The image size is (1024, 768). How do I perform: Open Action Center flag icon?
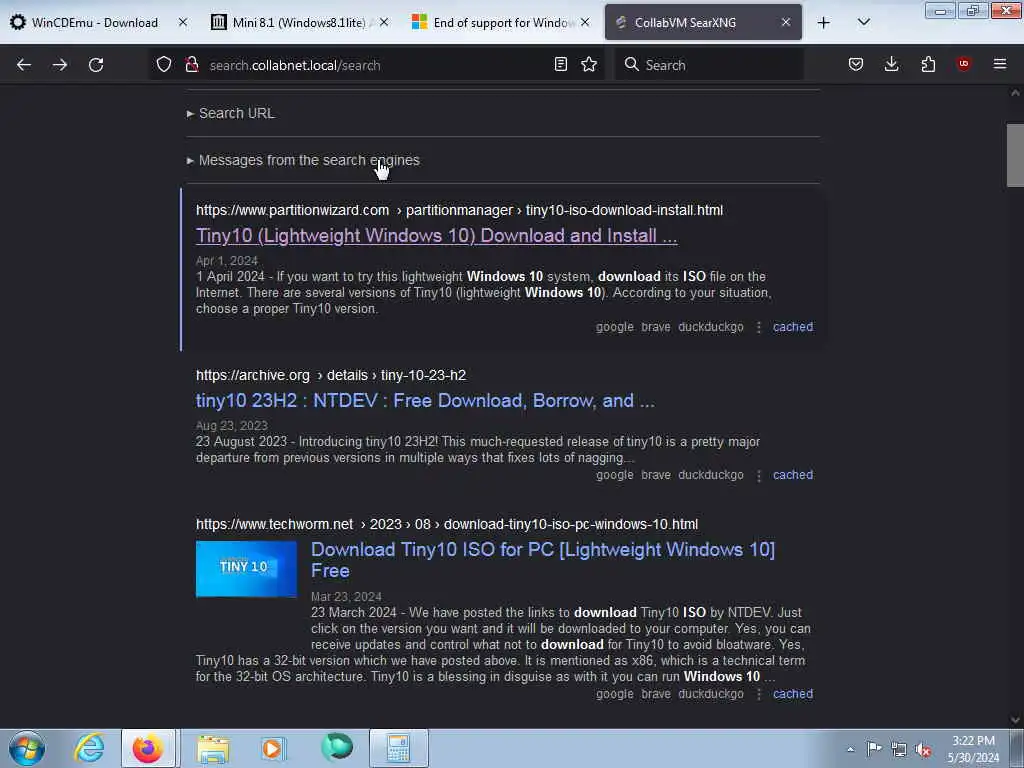[x=874, y=748]
